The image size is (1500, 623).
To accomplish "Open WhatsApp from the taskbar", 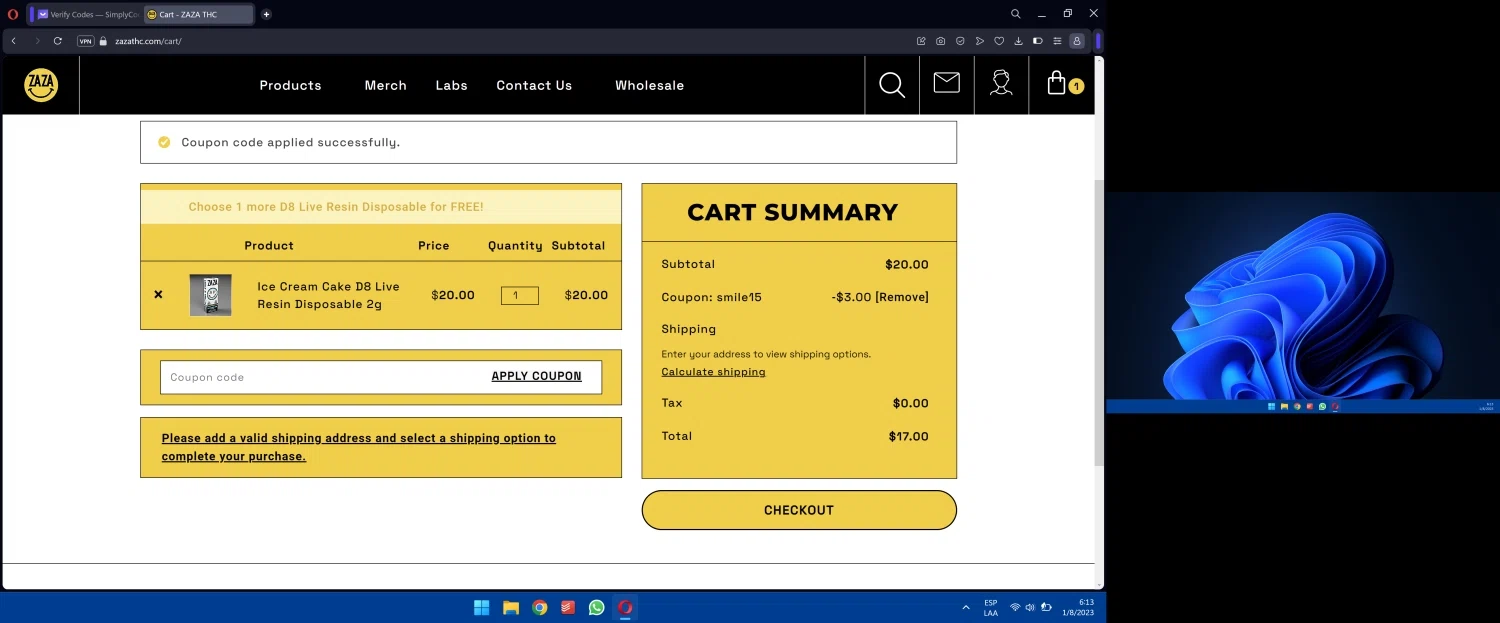I will pyautogui.click(x=597, y=607).
